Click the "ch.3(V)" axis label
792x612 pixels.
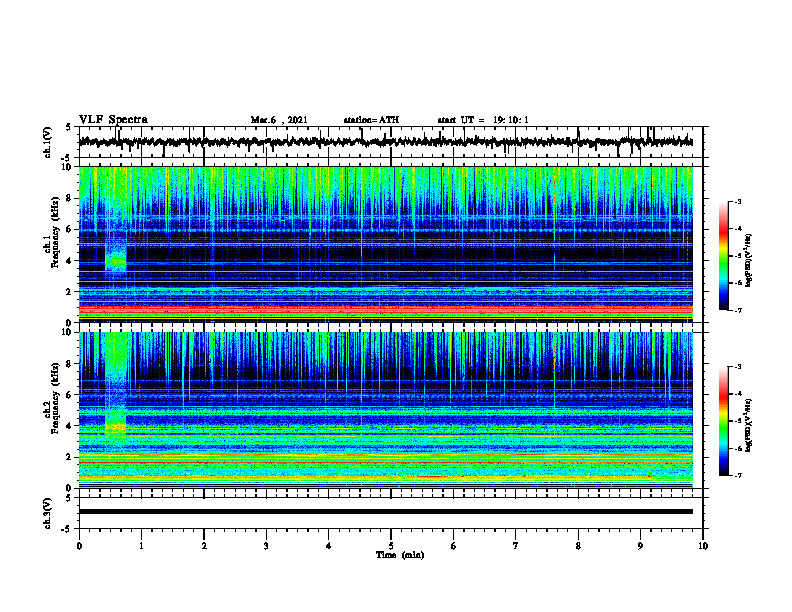point(48,513)
